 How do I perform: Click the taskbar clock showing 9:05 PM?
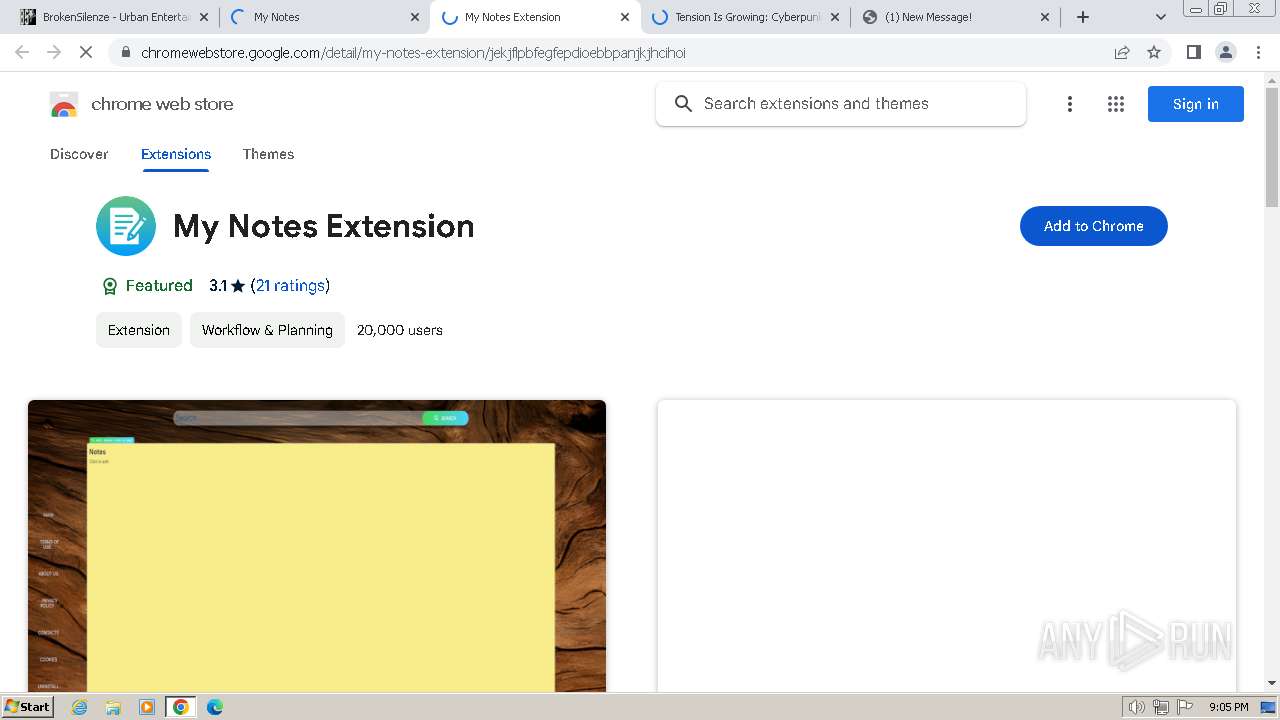1229,707
